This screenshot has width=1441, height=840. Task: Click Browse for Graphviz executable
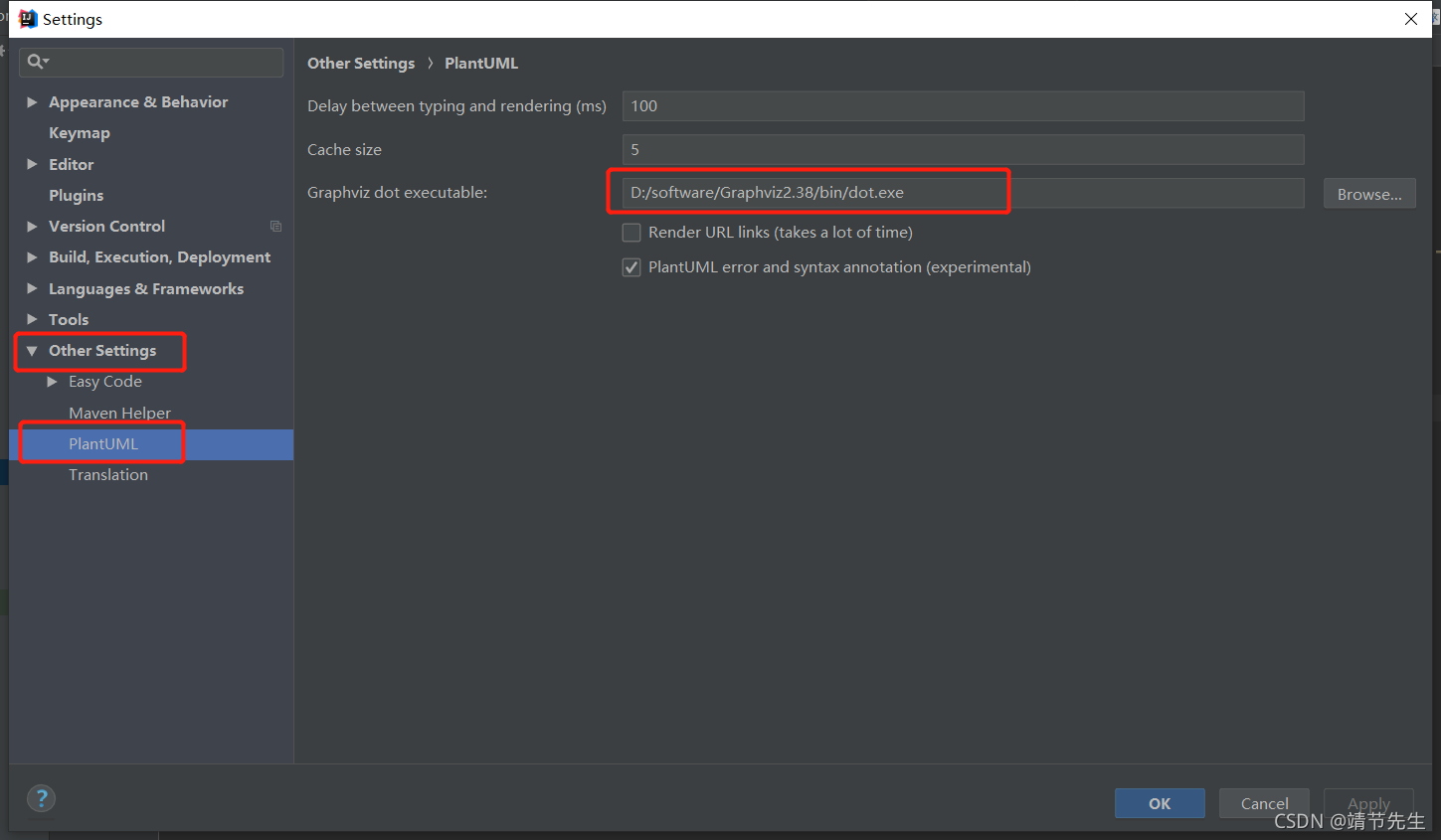click(1369, 194)
